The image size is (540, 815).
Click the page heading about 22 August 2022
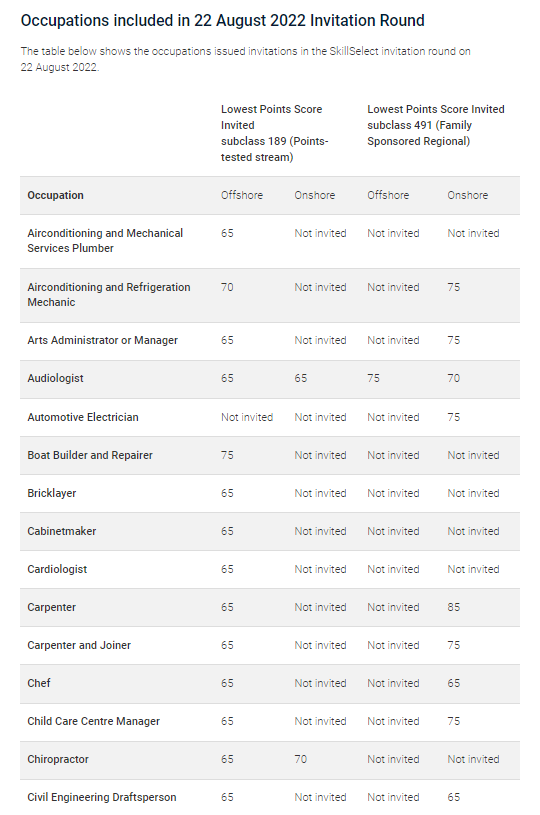[222, 21]
